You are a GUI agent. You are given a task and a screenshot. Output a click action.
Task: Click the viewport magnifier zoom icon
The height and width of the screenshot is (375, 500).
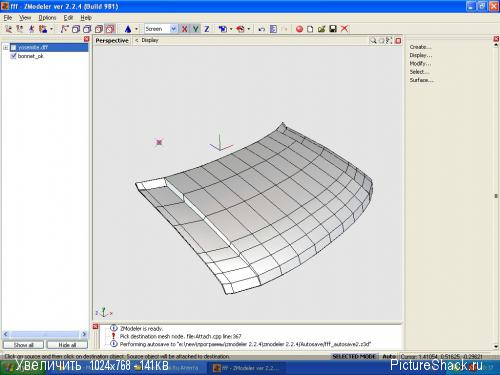[x=373, y=41]
